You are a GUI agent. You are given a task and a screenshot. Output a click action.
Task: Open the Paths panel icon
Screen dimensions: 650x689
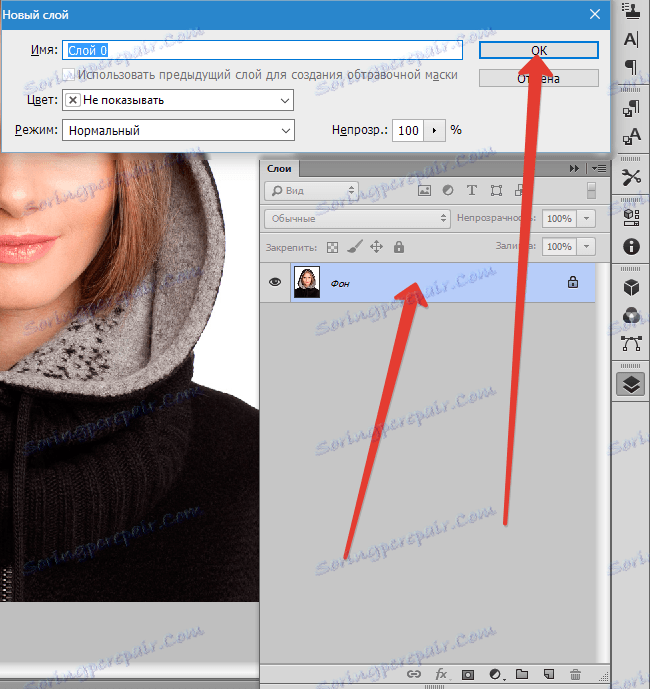632,343
